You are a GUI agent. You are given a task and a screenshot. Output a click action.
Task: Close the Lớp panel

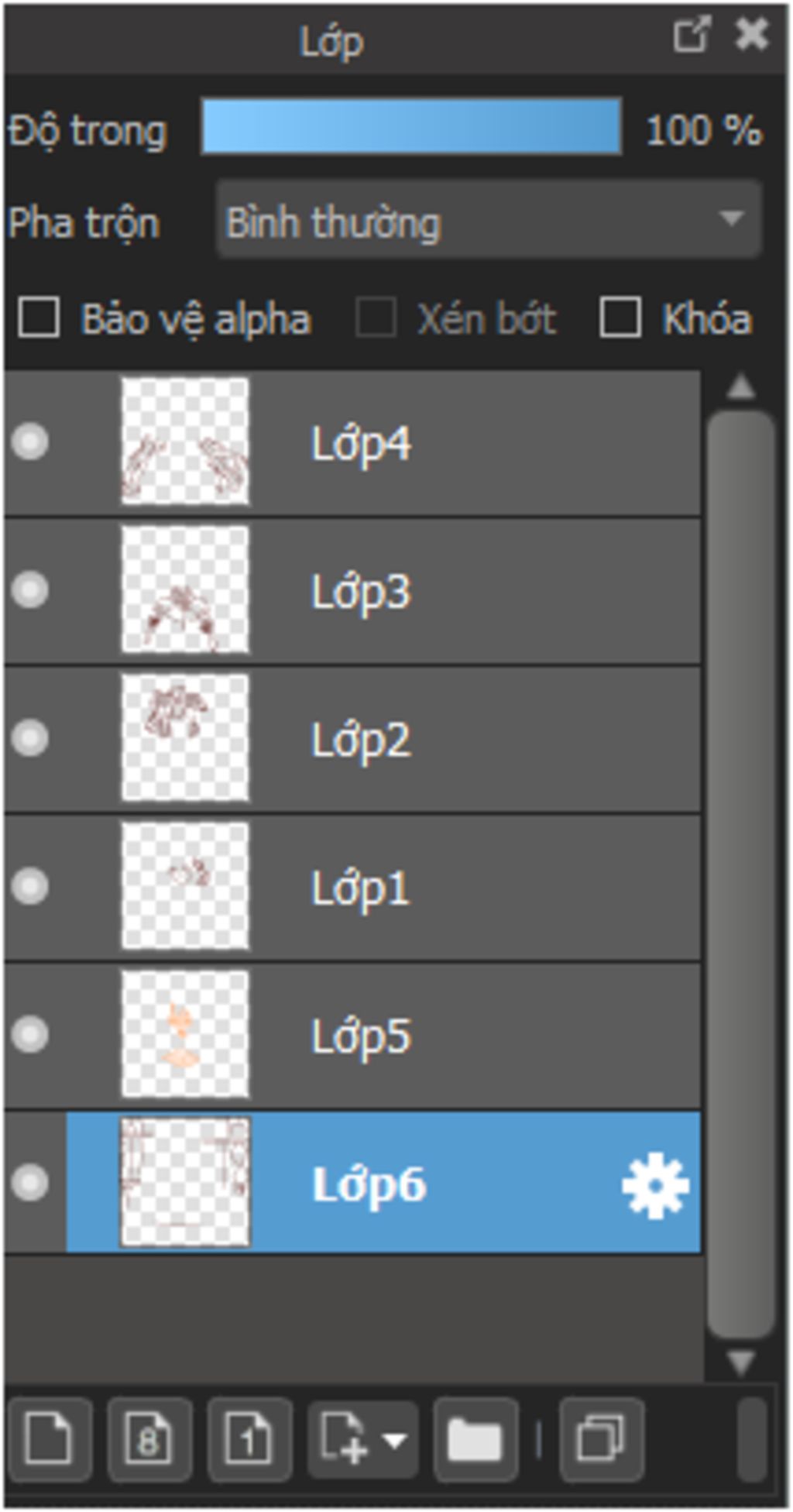point(751,35)
